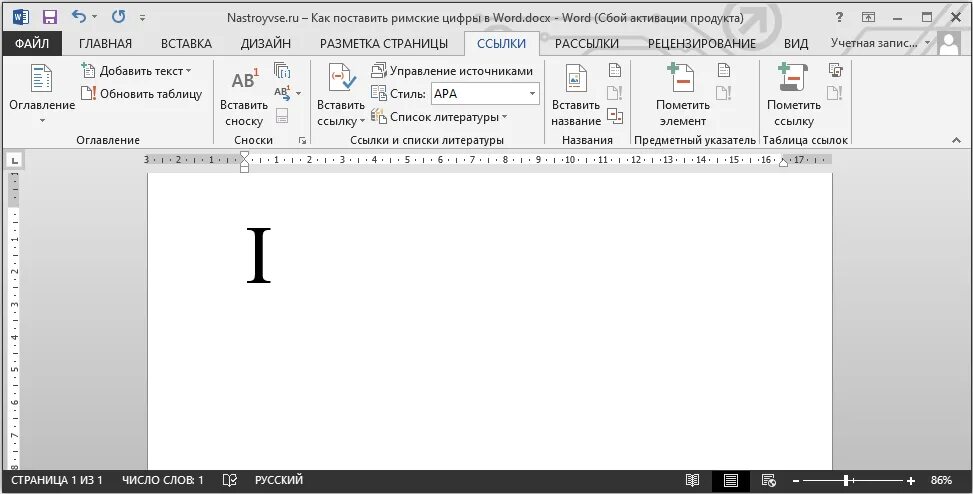The image size is (973, 494).
Task: Click the Redo icon
Action: coord(119,17)
